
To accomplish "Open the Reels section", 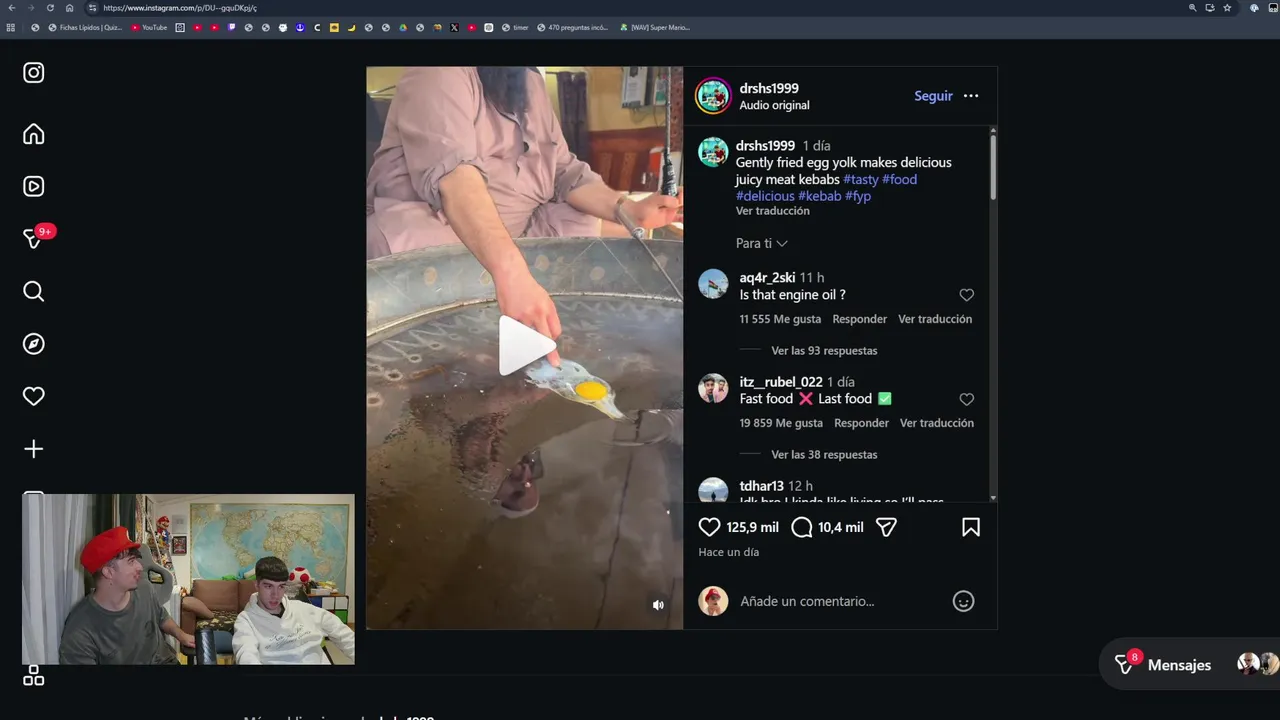I will click(34, 186).
